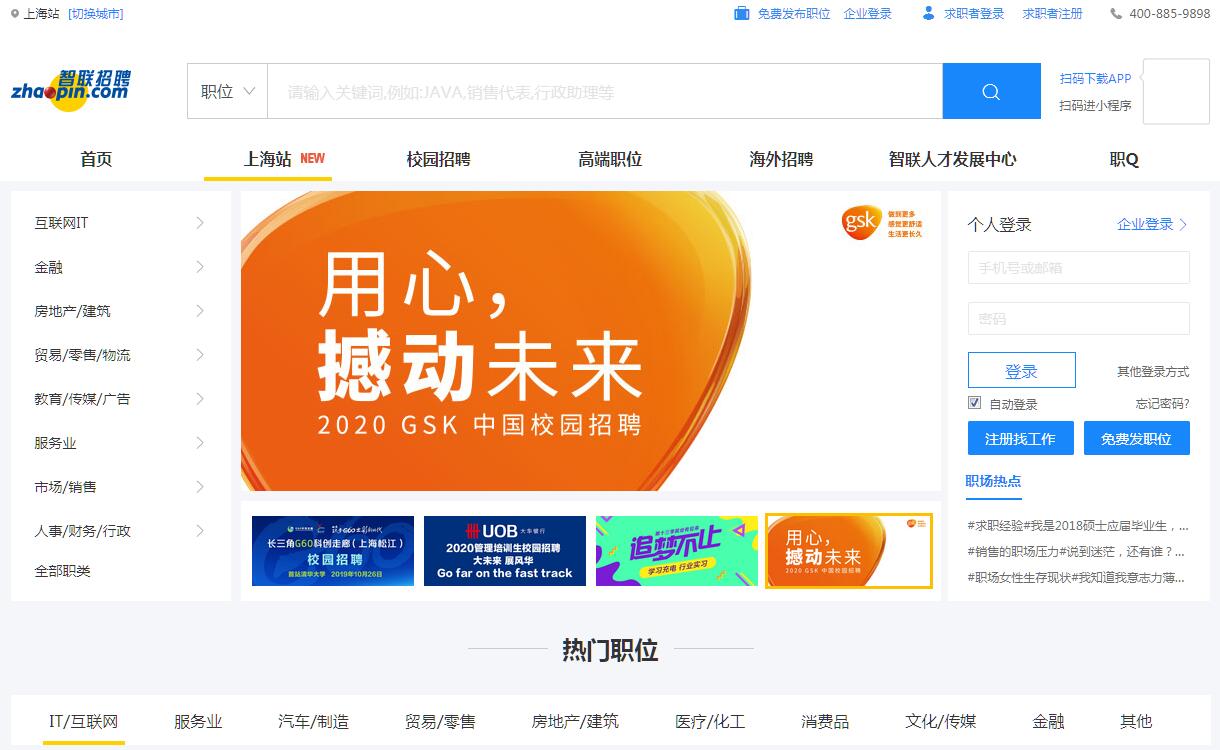Image resolution: width=1220 pixels, height=750 pixels.
Task: Open the 校园招聘 navigation tab
Action: (x=438, y=159)
